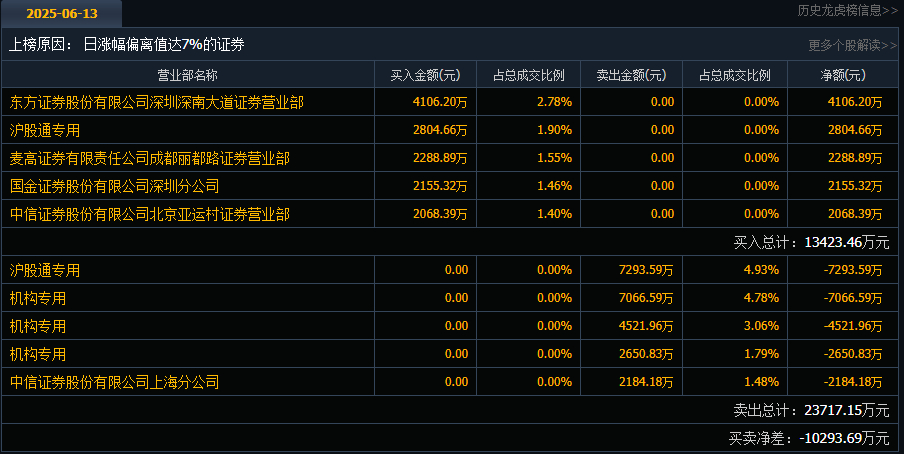Click 卖出金额(元) column header

pyautogui.click(x=631, y=75)
